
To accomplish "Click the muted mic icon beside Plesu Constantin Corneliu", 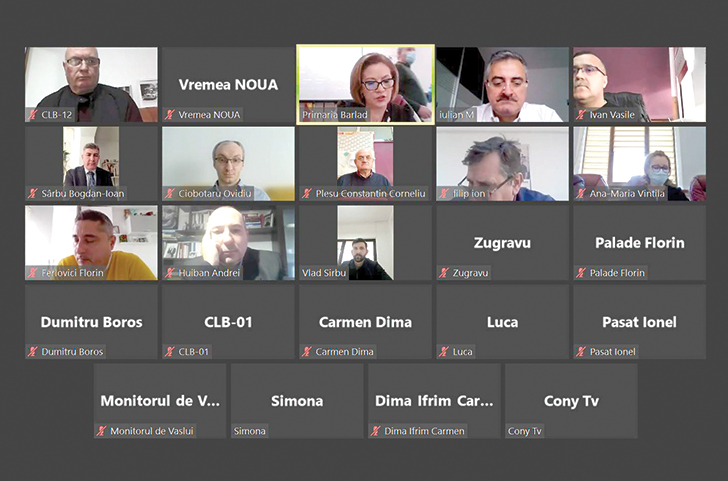I will pyautogui.click(x=307, y=194).
